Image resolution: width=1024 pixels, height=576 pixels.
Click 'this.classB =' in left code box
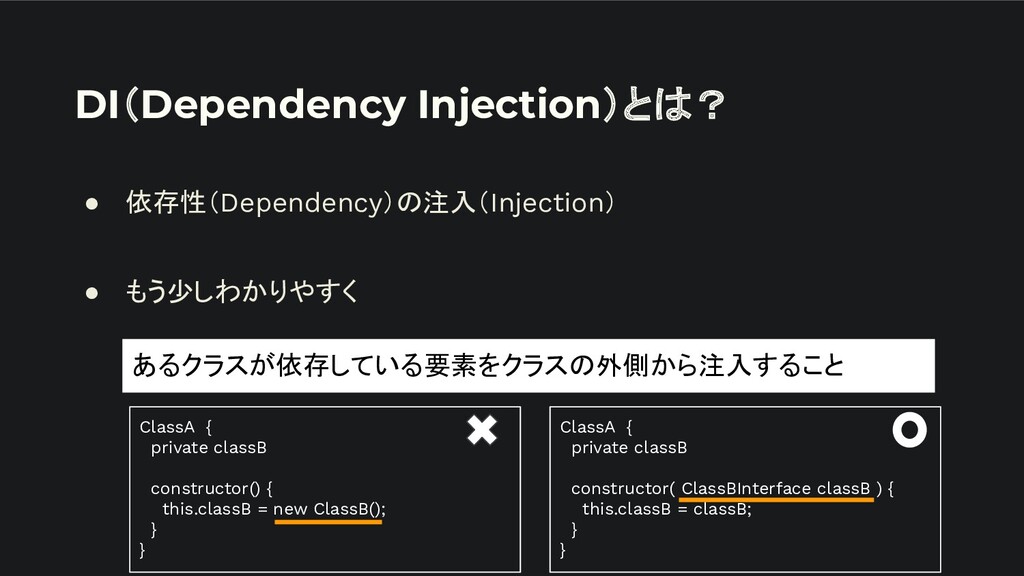(216, 509)
